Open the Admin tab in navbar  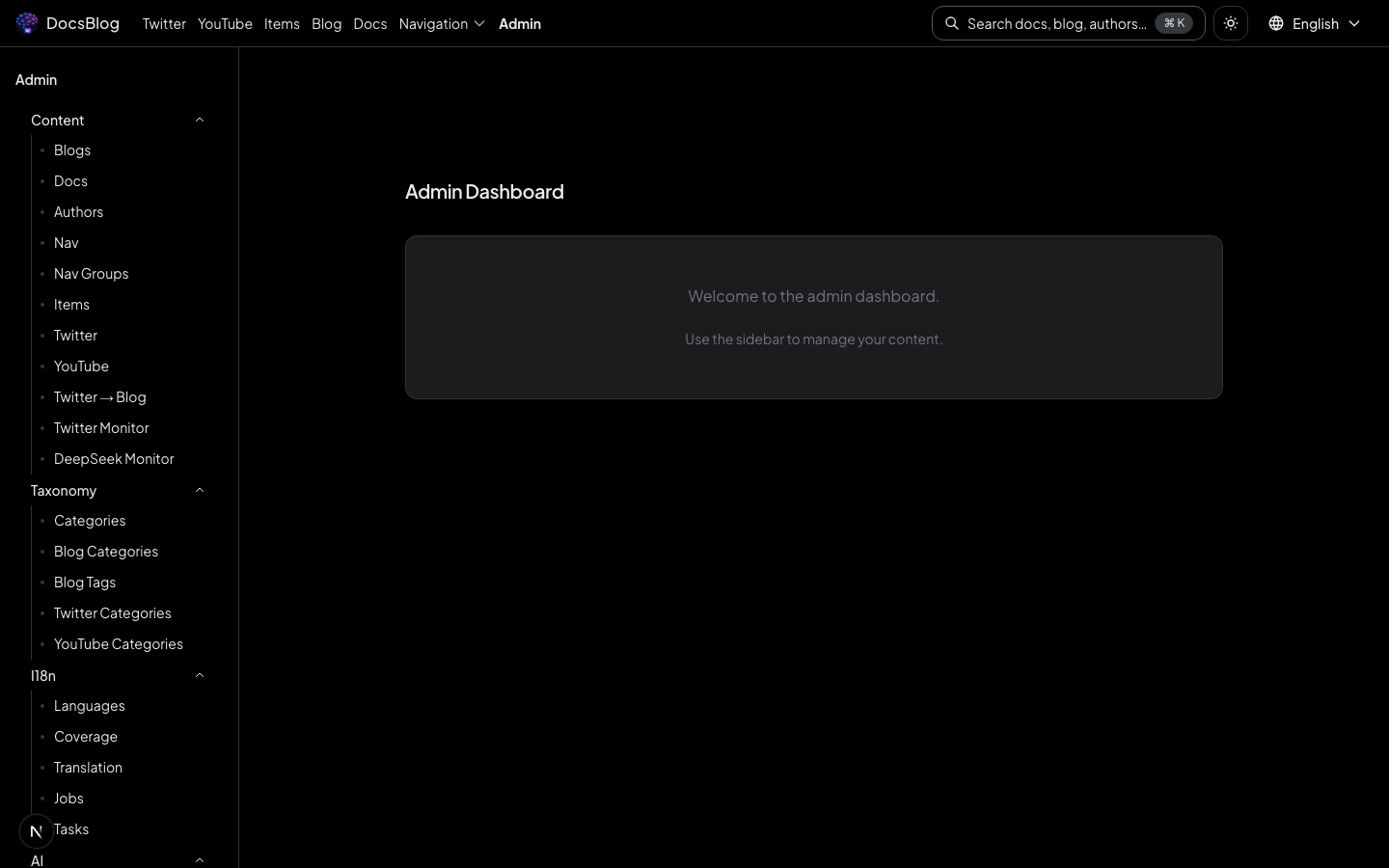519,23
